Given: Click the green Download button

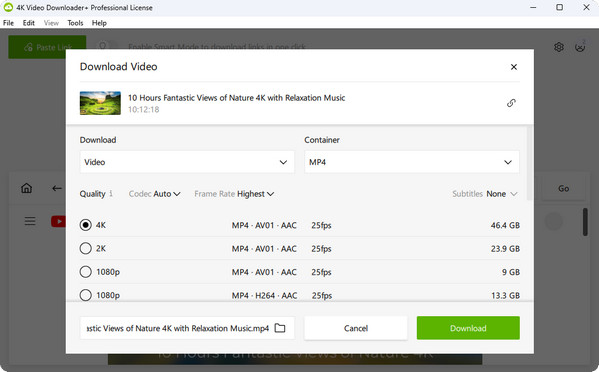Looking at the screenshot, I should coord(468,328).
